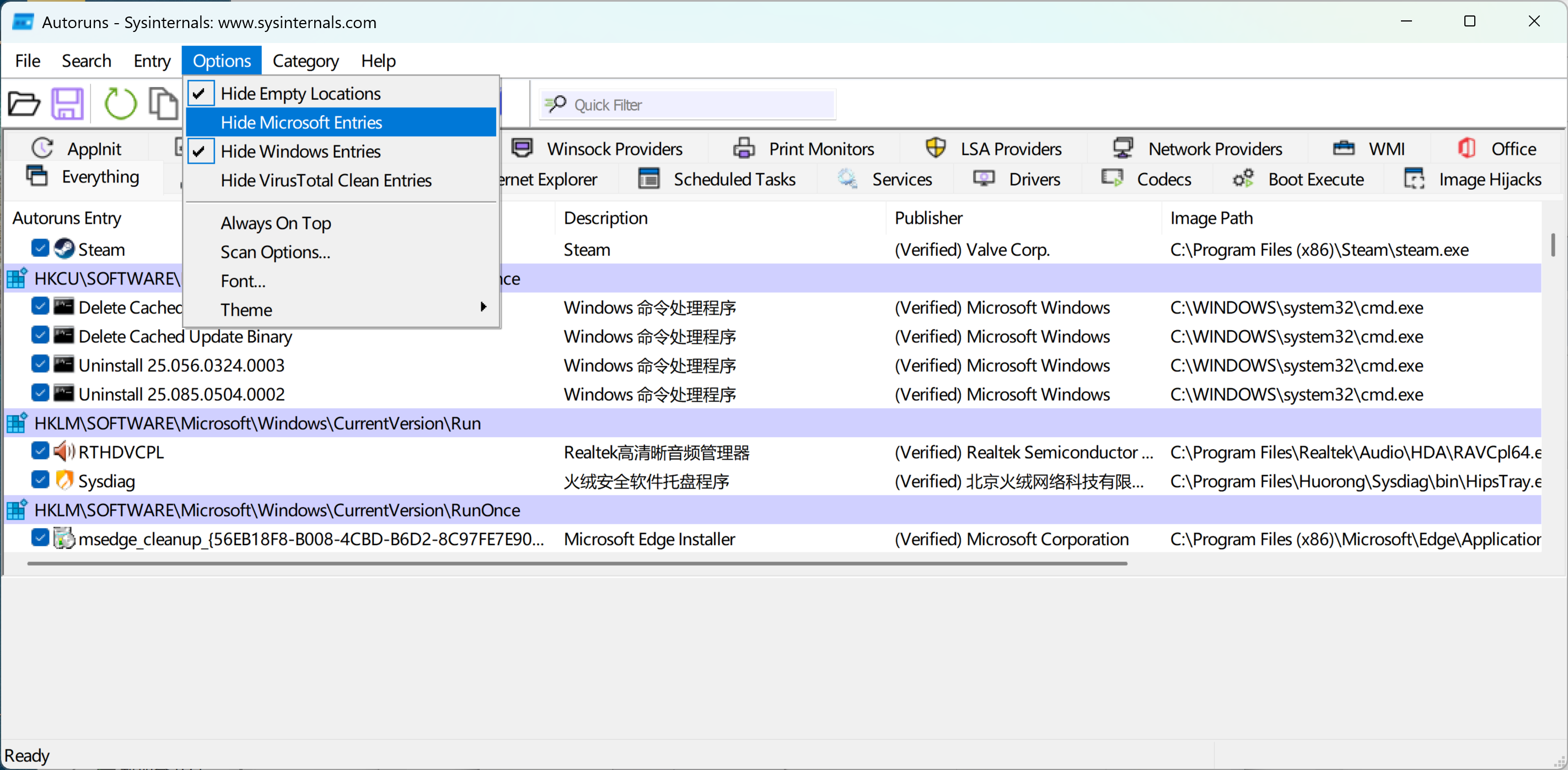Select Hide VirusTotal Clean Entries
This screenshot has height=770, width=1568.
[x=341, y=180]
